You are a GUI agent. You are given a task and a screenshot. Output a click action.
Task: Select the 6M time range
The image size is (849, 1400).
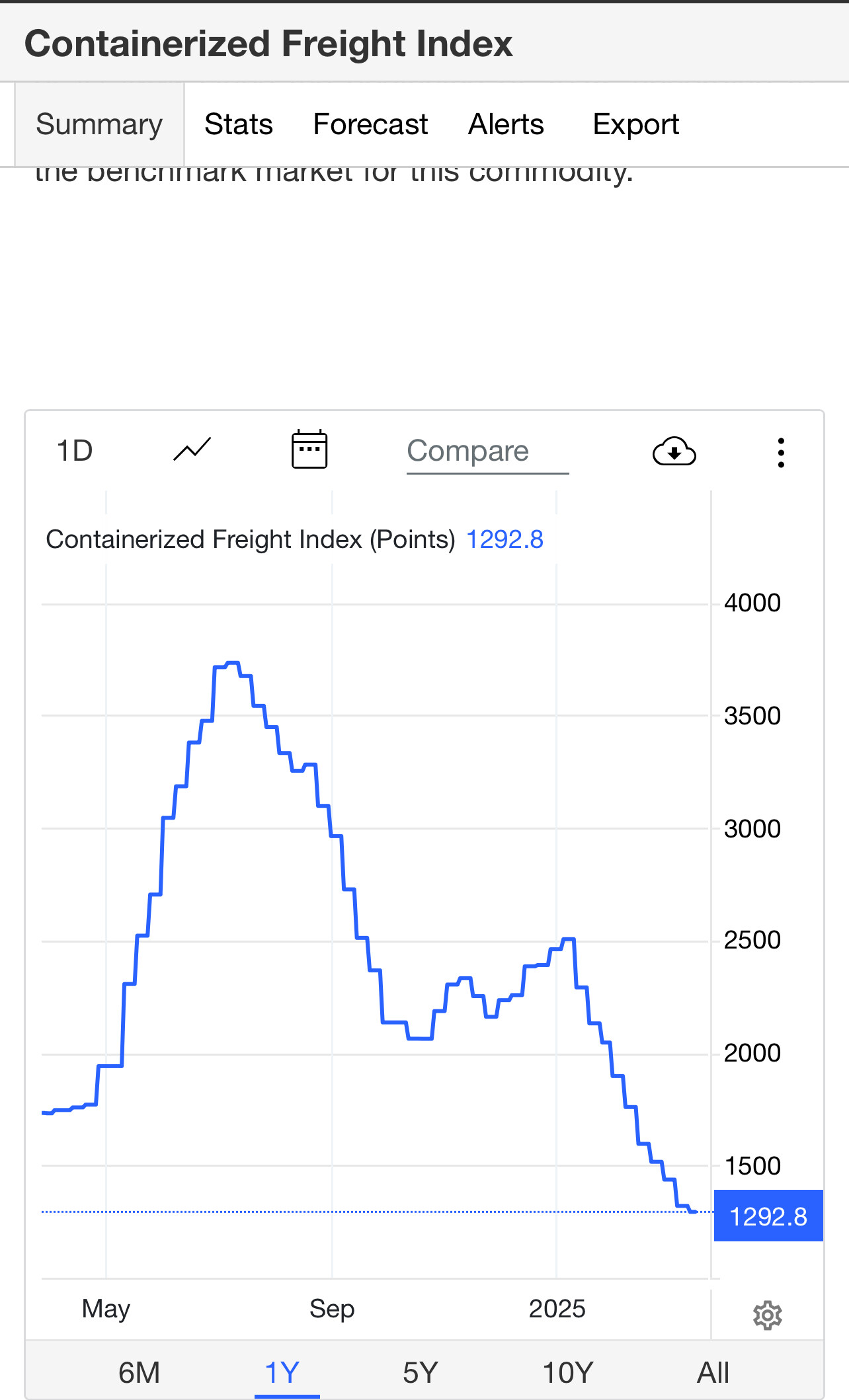(139, 1373)
